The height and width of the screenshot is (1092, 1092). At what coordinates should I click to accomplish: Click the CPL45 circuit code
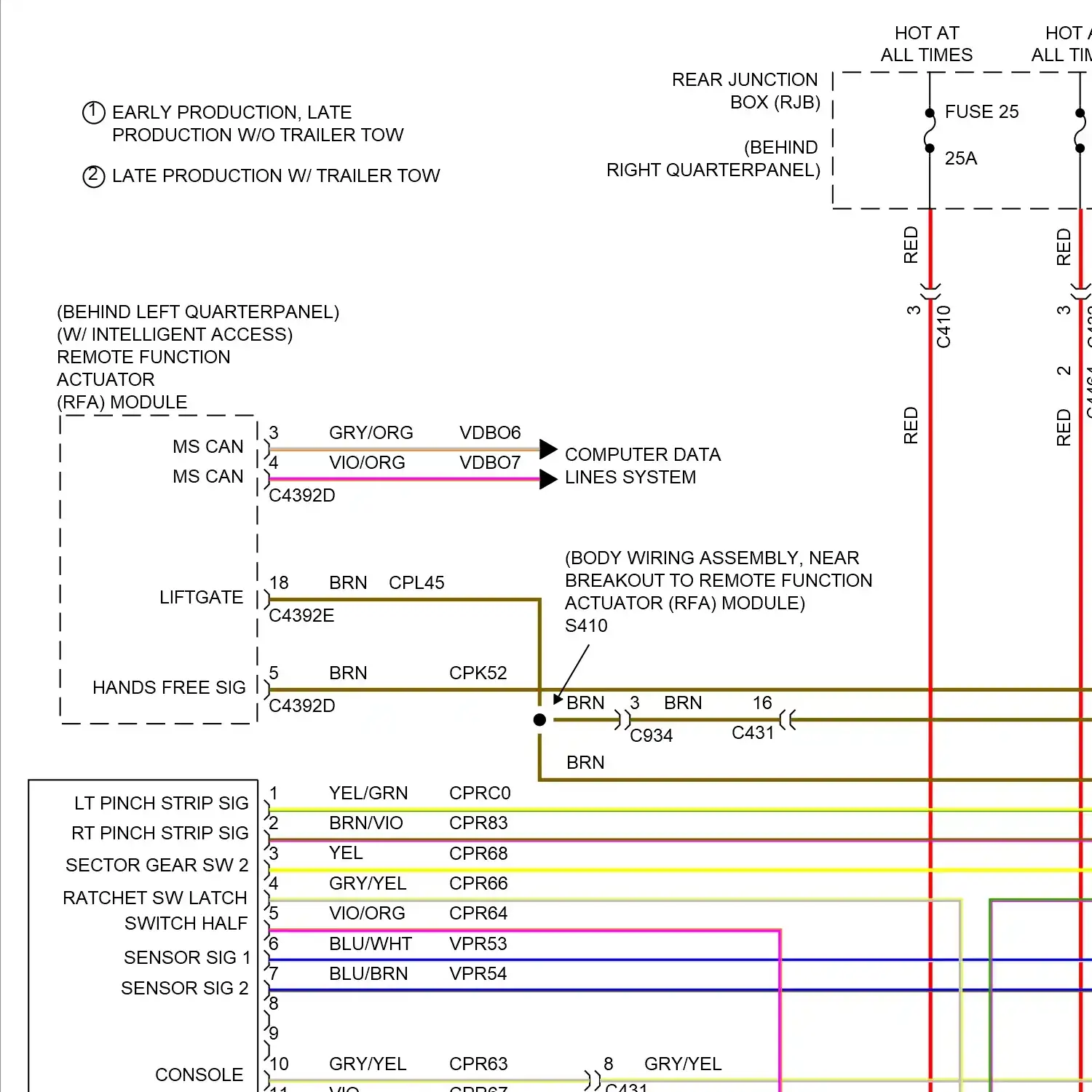coord(416,582)
